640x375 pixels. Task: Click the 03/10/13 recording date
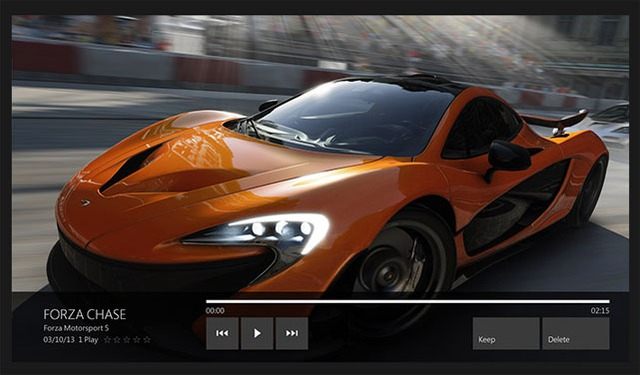tap(59, 339)
